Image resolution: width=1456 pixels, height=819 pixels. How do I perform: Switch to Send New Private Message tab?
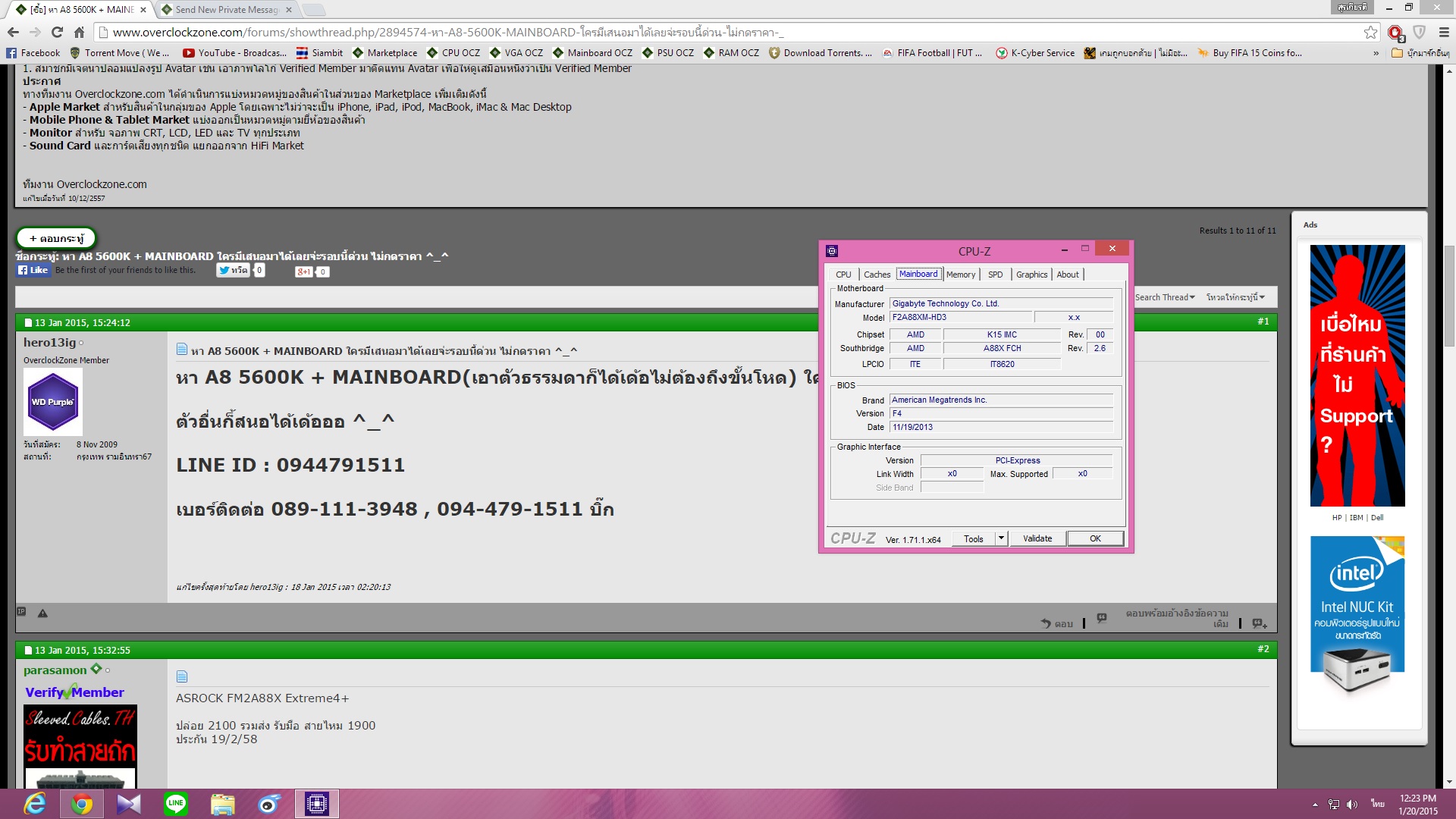tap(226, 10)
